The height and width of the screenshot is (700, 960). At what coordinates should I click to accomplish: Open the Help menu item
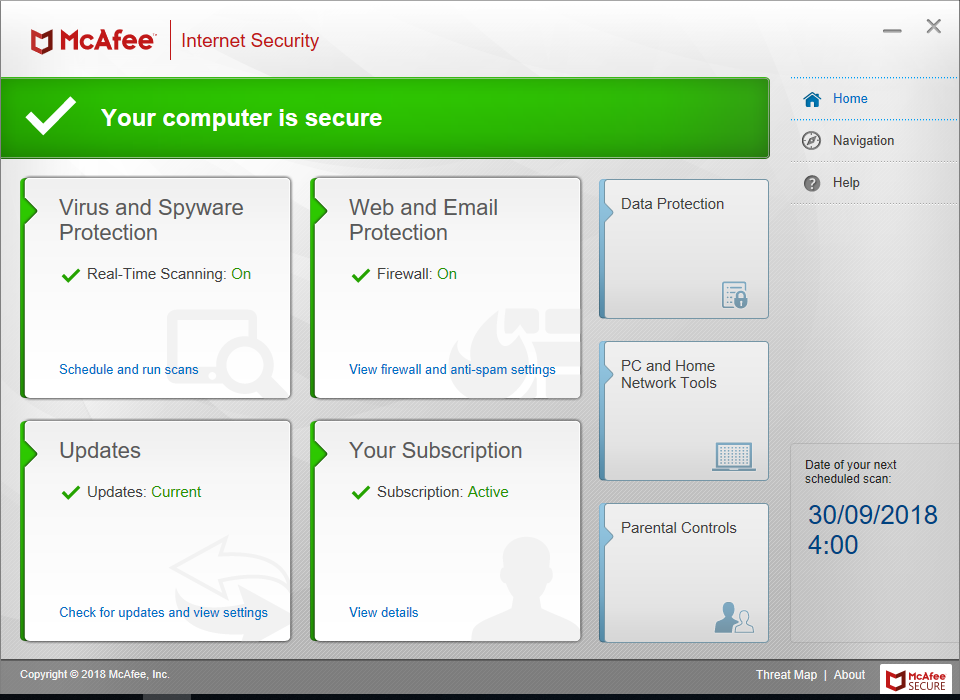[846, 183]
